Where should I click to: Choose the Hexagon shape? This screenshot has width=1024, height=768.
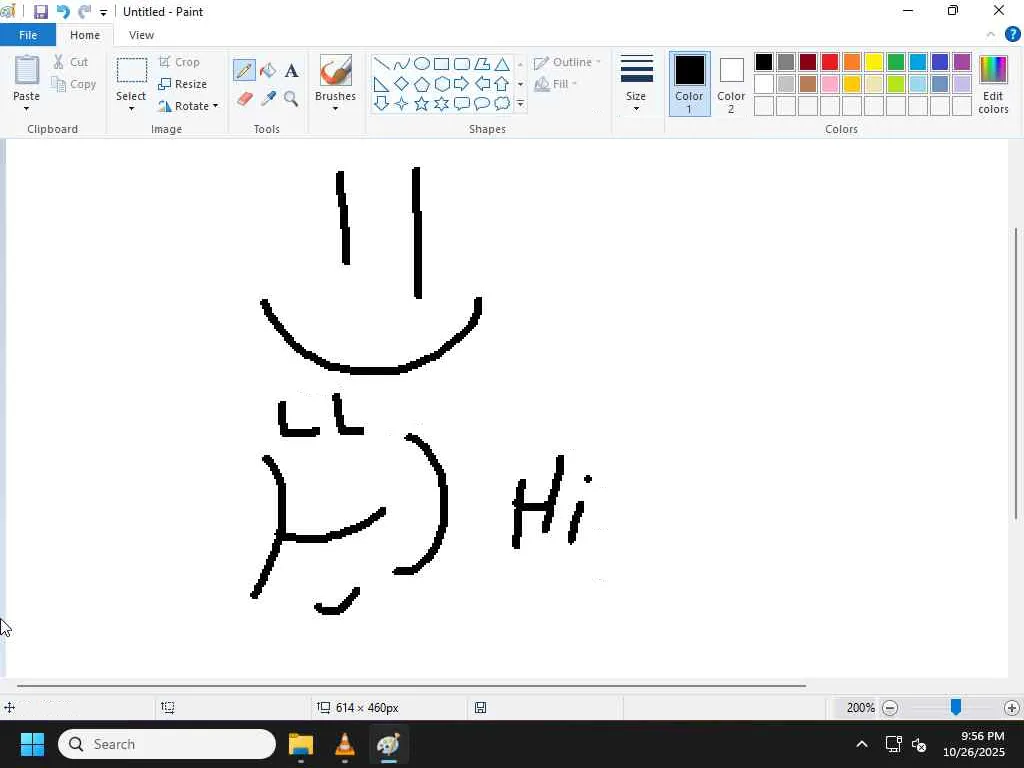coord(441,84)
